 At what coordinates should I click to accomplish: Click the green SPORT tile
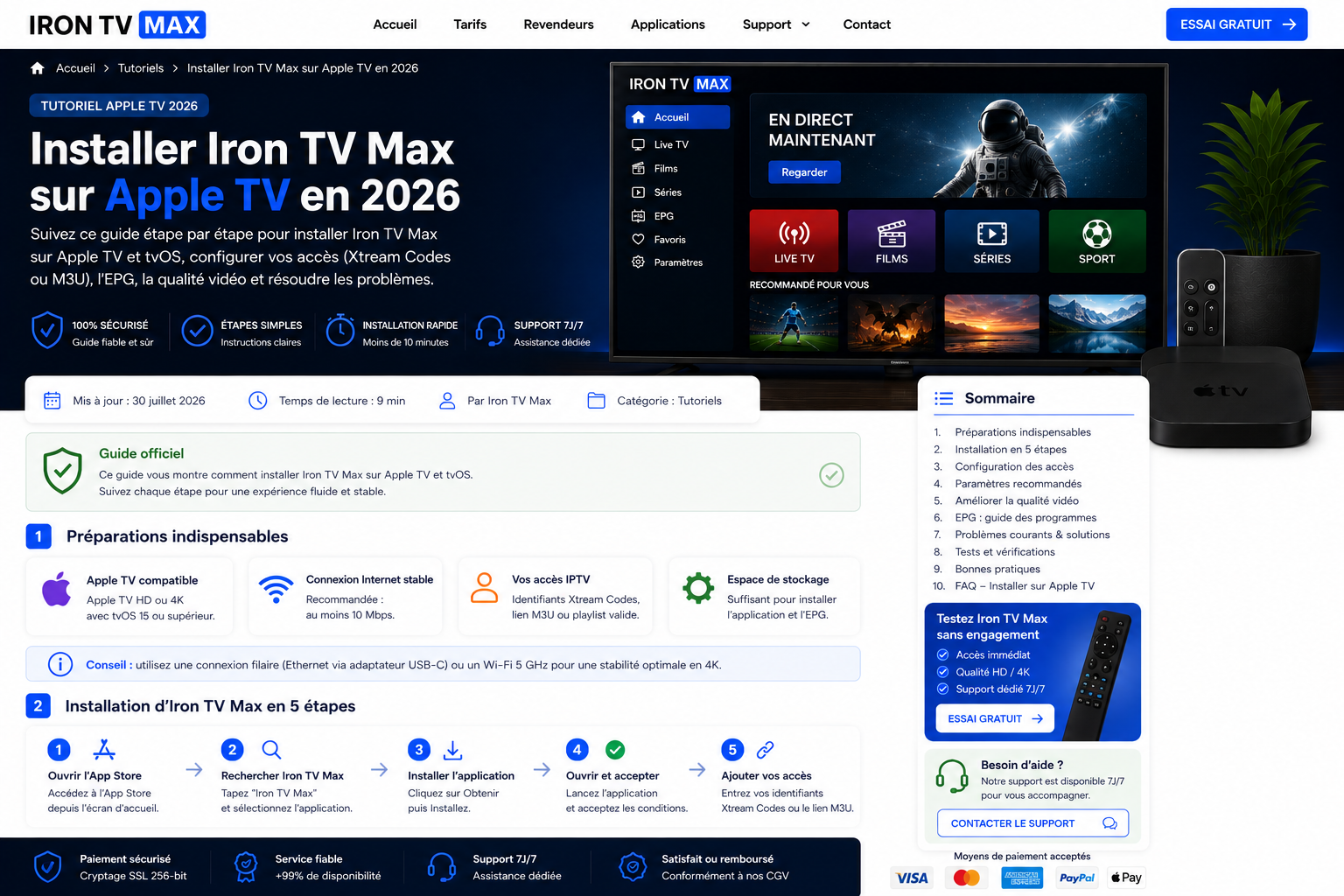click(1097, 241)
